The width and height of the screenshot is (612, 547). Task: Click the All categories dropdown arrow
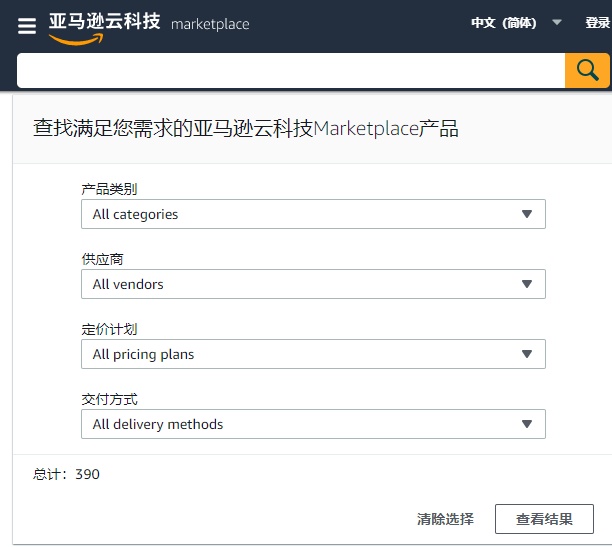pyautogui.click(x=527, y=214)
